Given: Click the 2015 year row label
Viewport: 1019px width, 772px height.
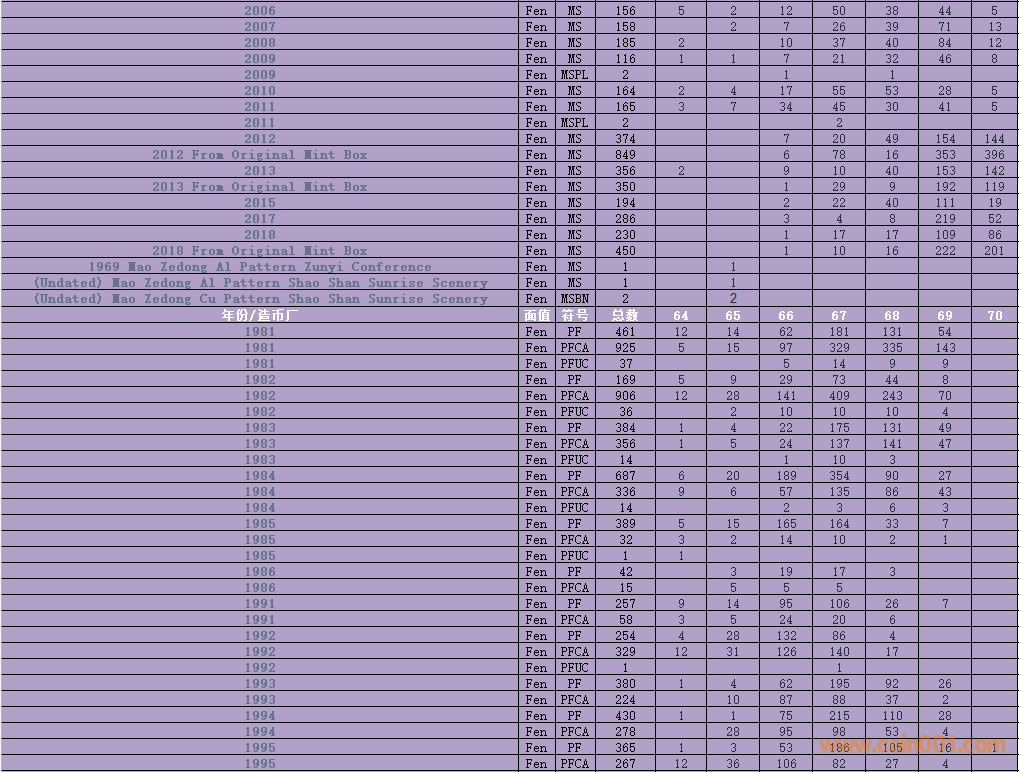Looking at the screenshot, I should 260,203.
